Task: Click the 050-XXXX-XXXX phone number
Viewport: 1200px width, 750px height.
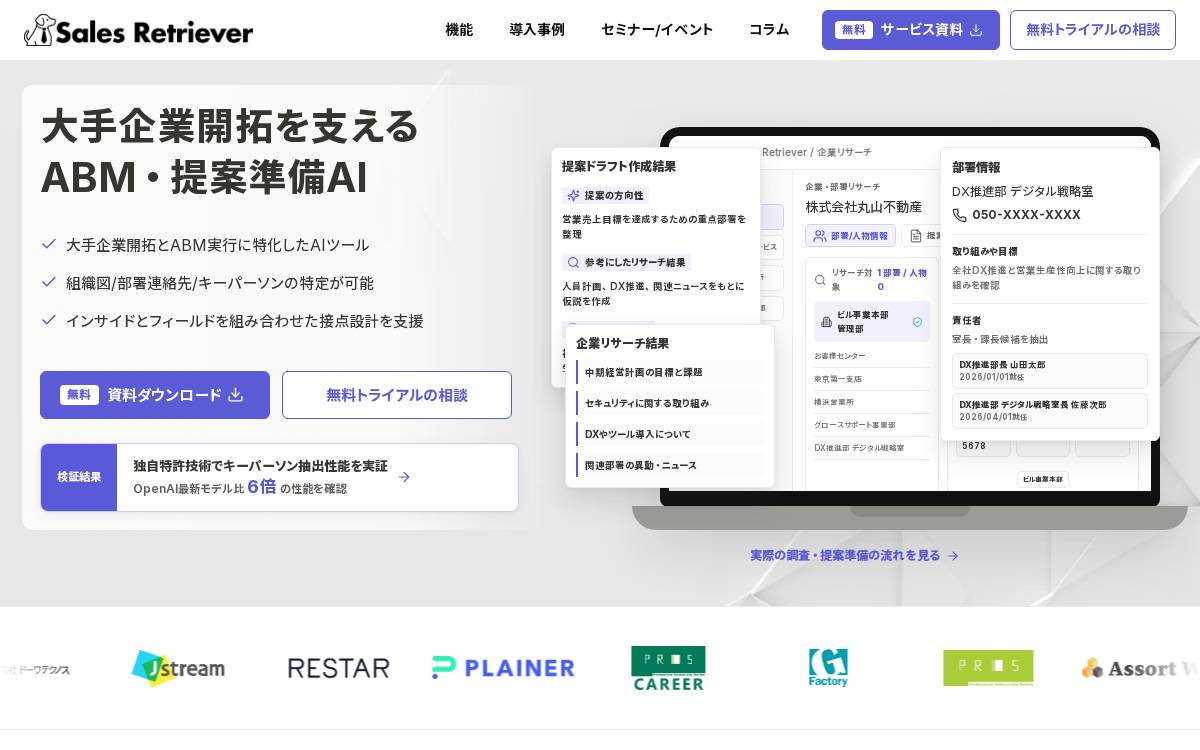Action: (1027, 215)
